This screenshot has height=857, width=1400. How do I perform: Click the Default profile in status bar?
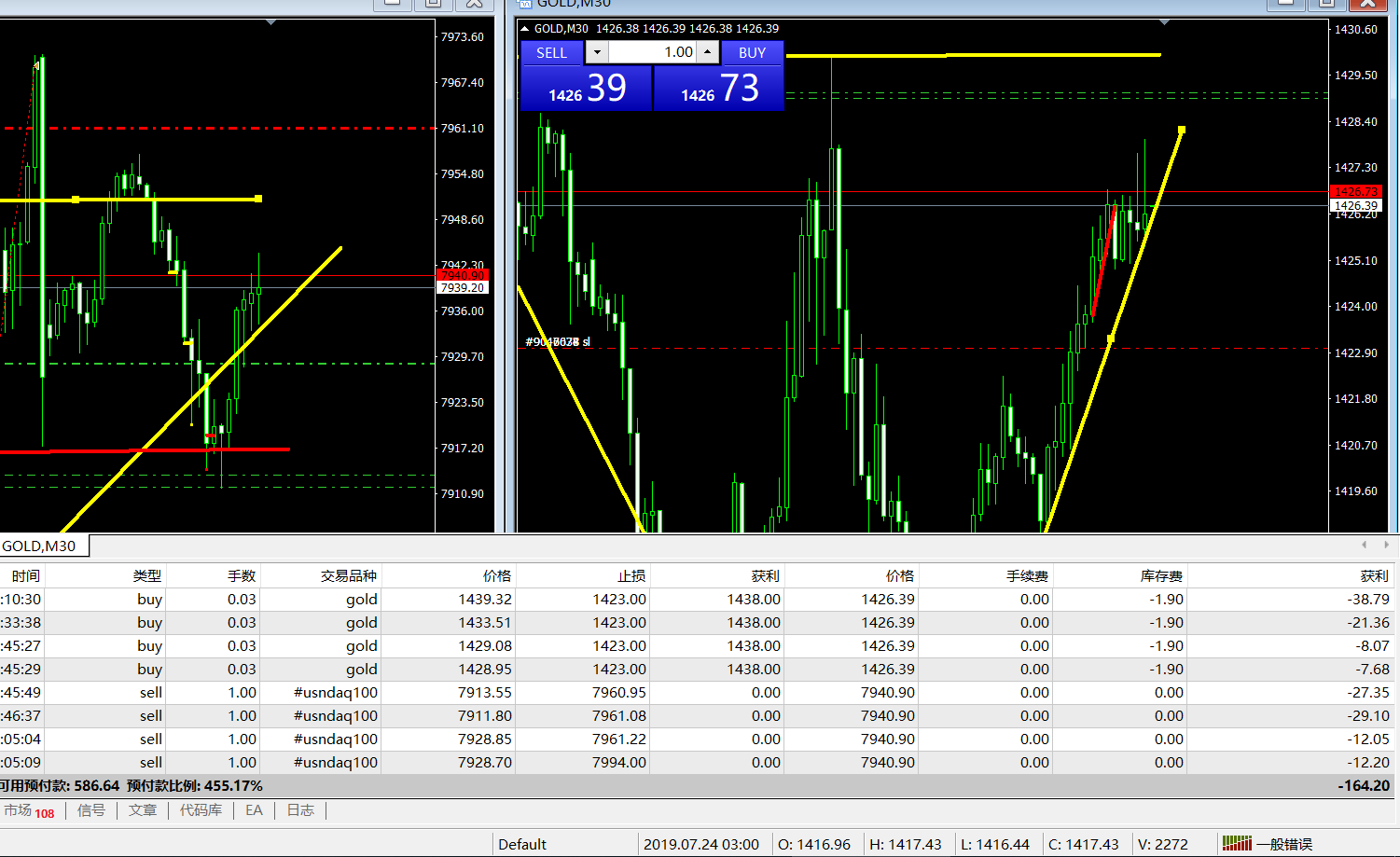click(x=522, y=844)
